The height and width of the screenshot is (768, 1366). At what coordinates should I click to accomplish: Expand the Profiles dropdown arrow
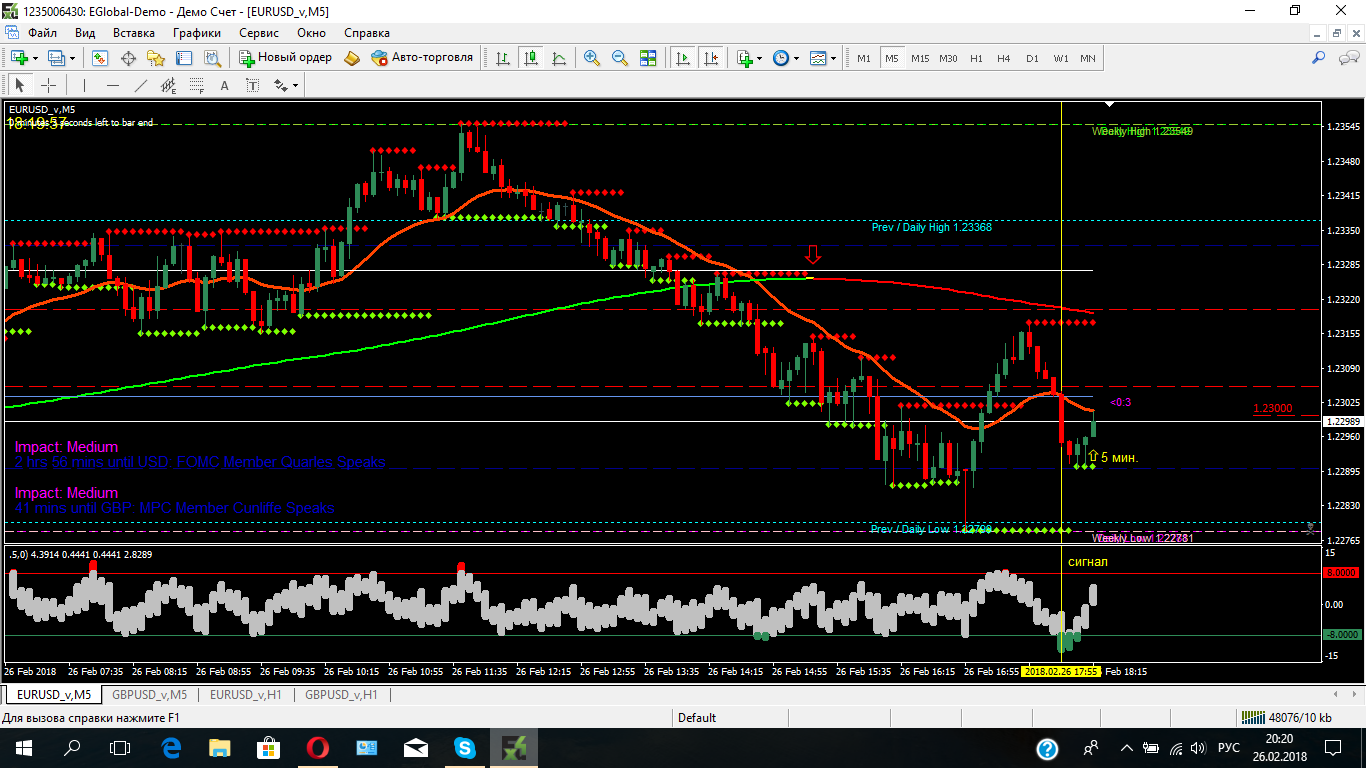pyautogui.click(x=73, y=58)
